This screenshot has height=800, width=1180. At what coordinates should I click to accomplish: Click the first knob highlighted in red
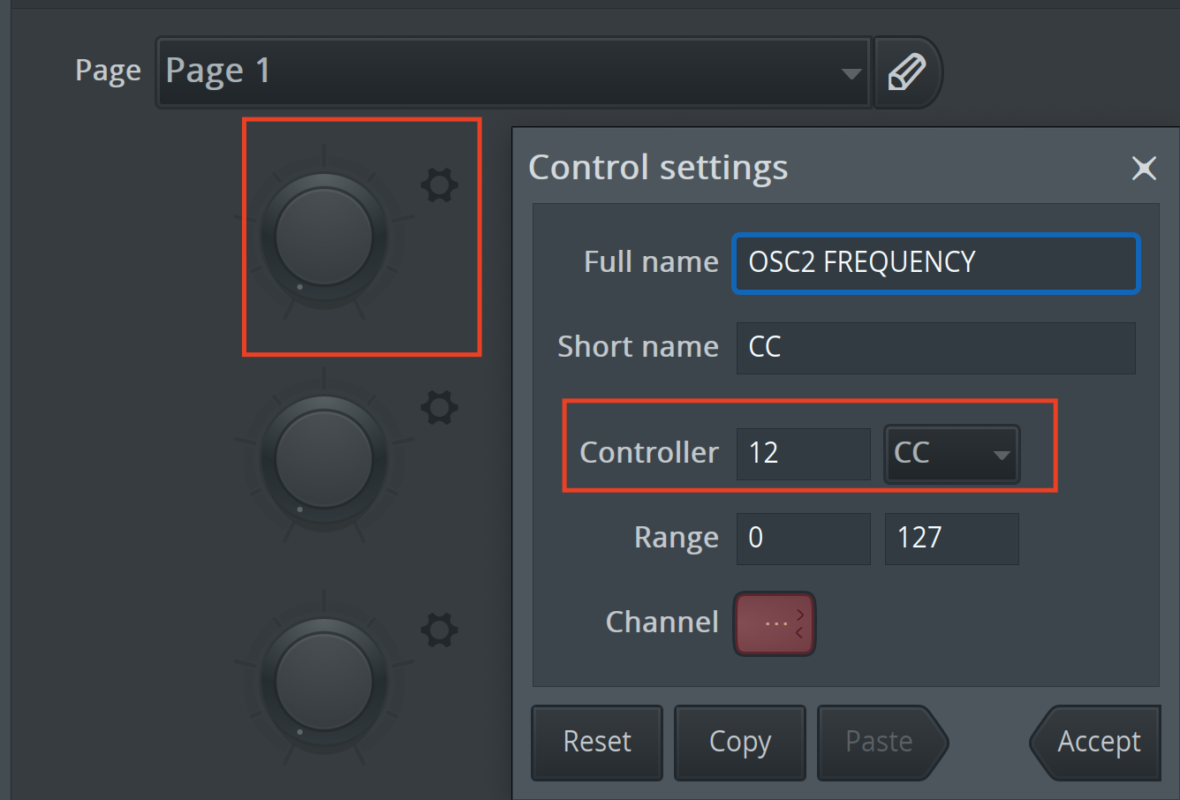click(x=324, y=238)
